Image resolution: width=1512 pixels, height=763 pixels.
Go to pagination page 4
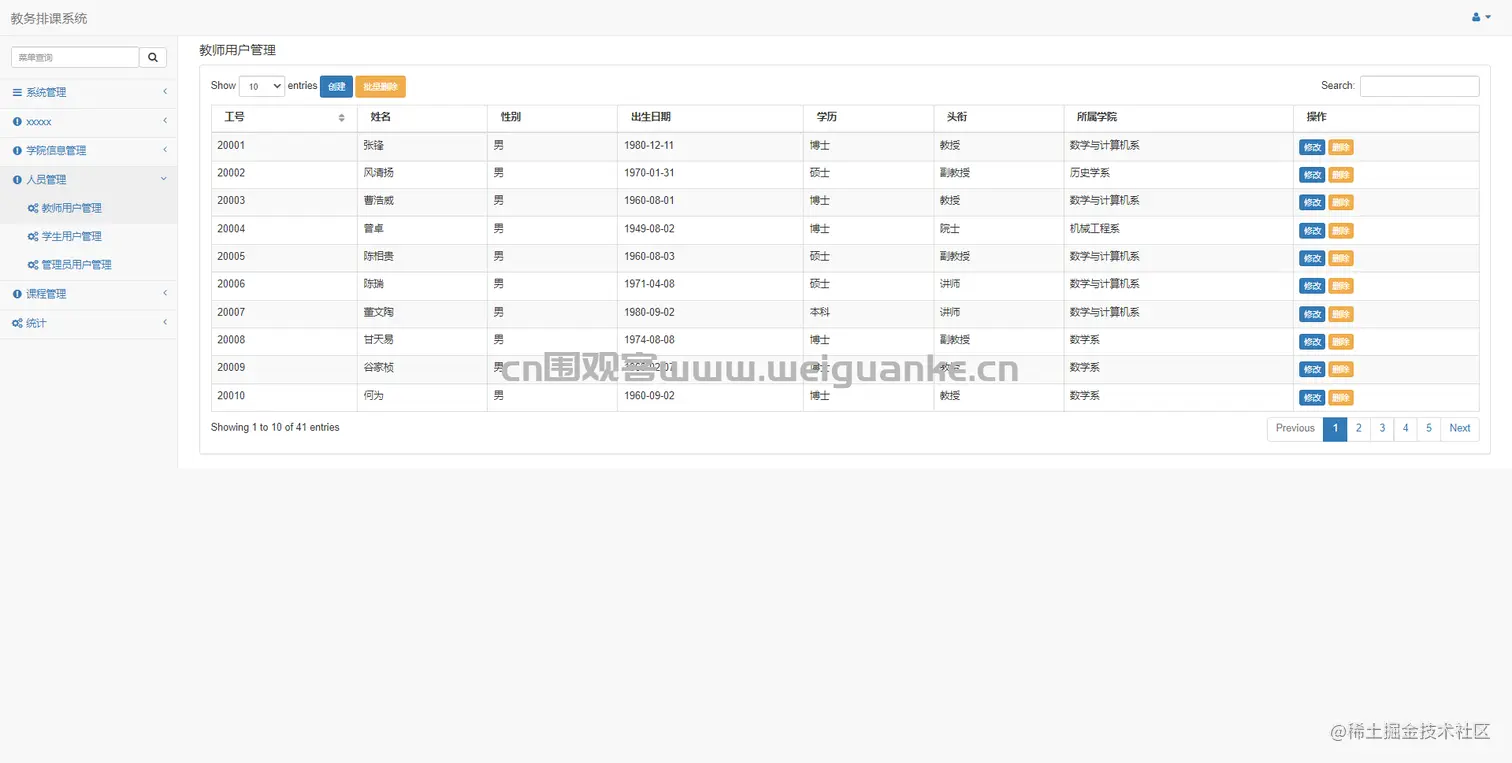click(1405, 429)
